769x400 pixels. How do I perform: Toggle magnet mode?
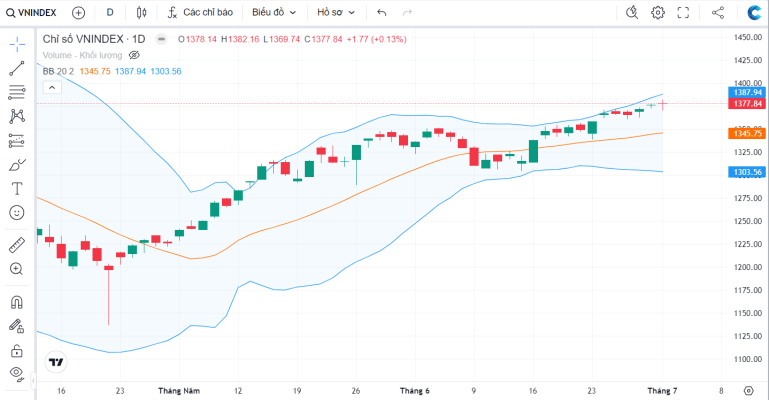(17, 302)
